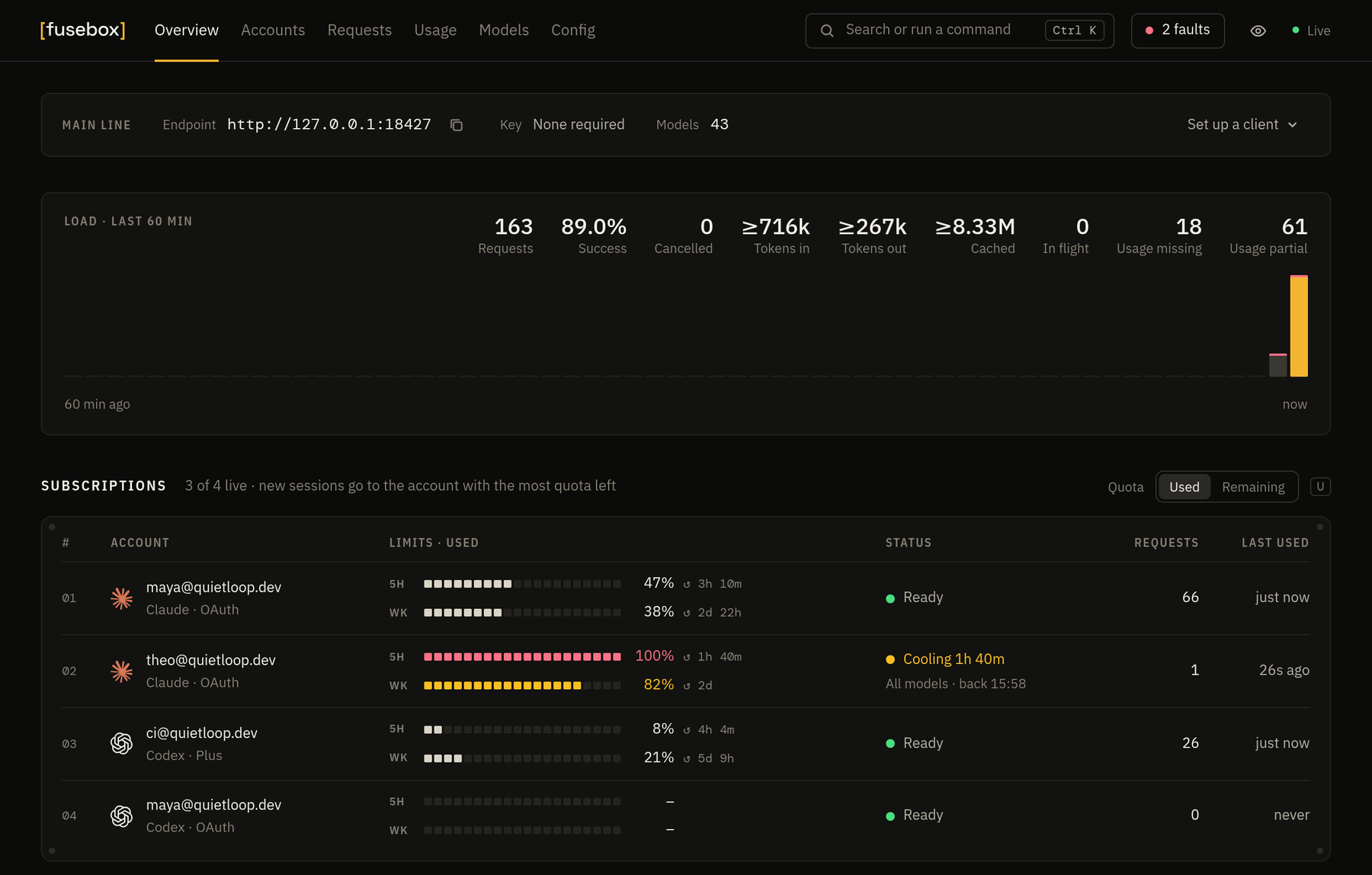This screenshot has width=1372, height=875.
Task: Open the Overview tab
Action: (187, 30)
